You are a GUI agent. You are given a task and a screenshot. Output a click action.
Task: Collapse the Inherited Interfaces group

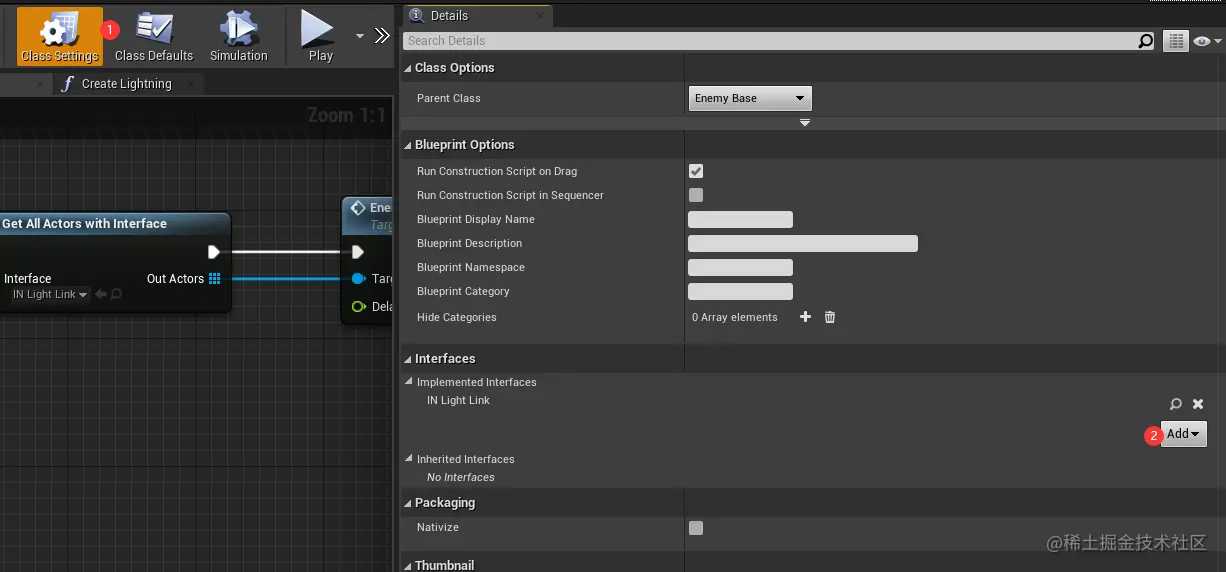409,459
